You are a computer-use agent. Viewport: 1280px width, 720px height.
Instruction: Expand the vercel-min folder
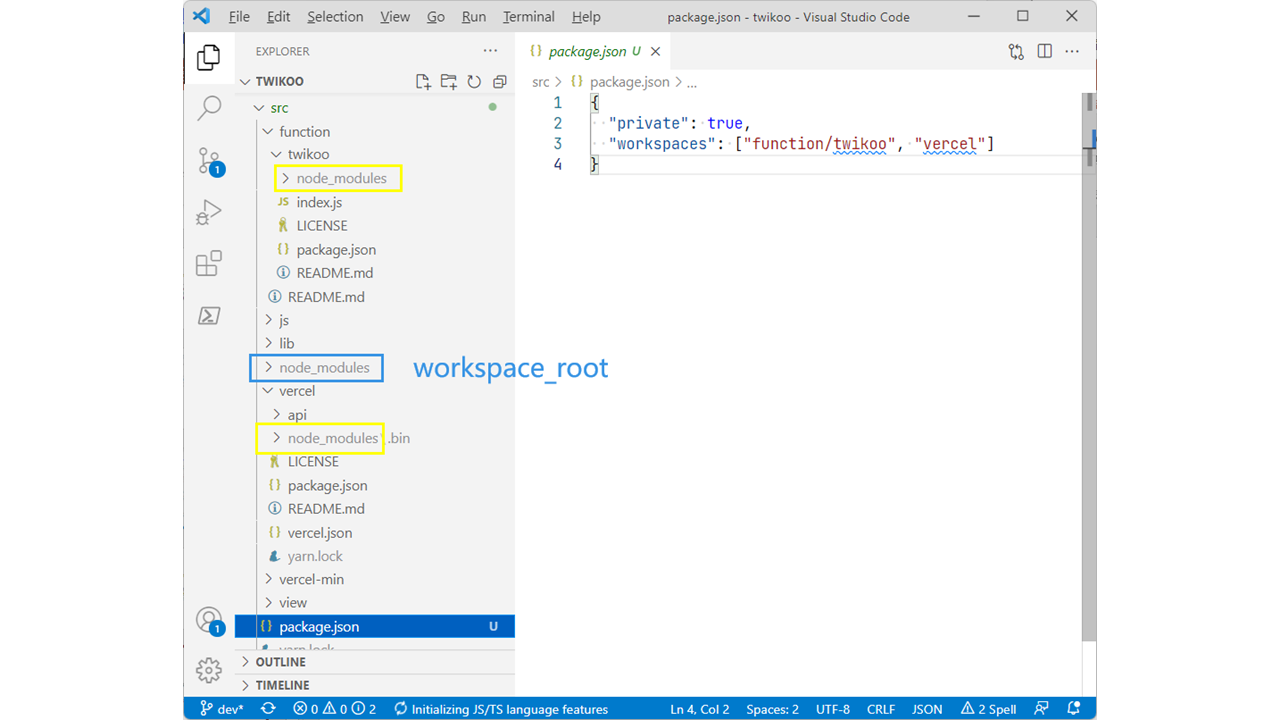[311, 579]
